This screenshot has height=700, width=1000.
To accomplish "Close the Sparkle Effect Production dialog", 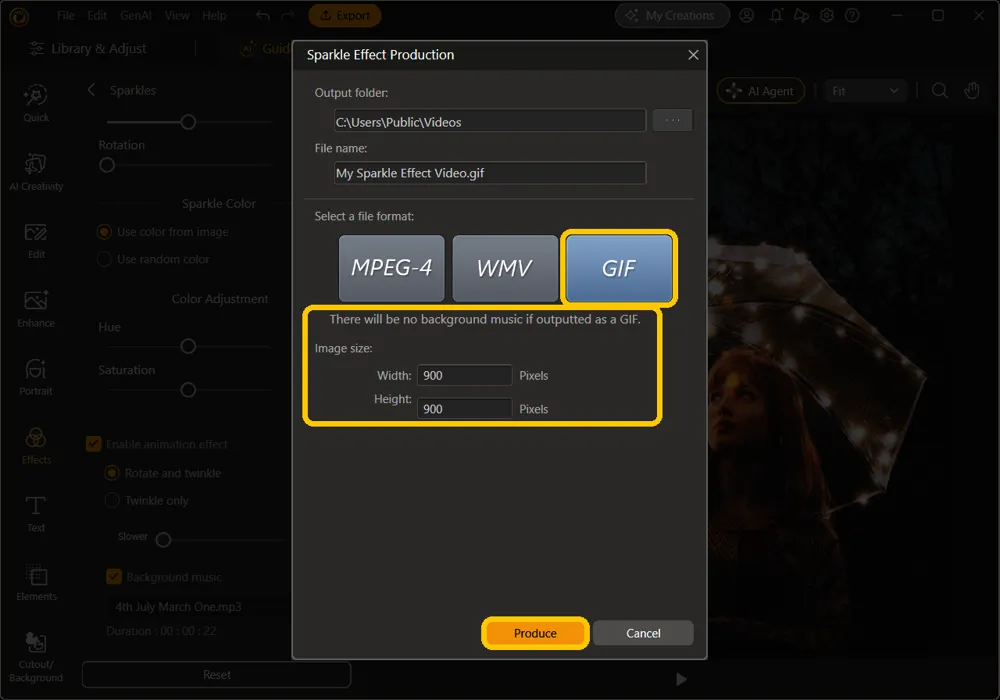I will click(693, 55).
